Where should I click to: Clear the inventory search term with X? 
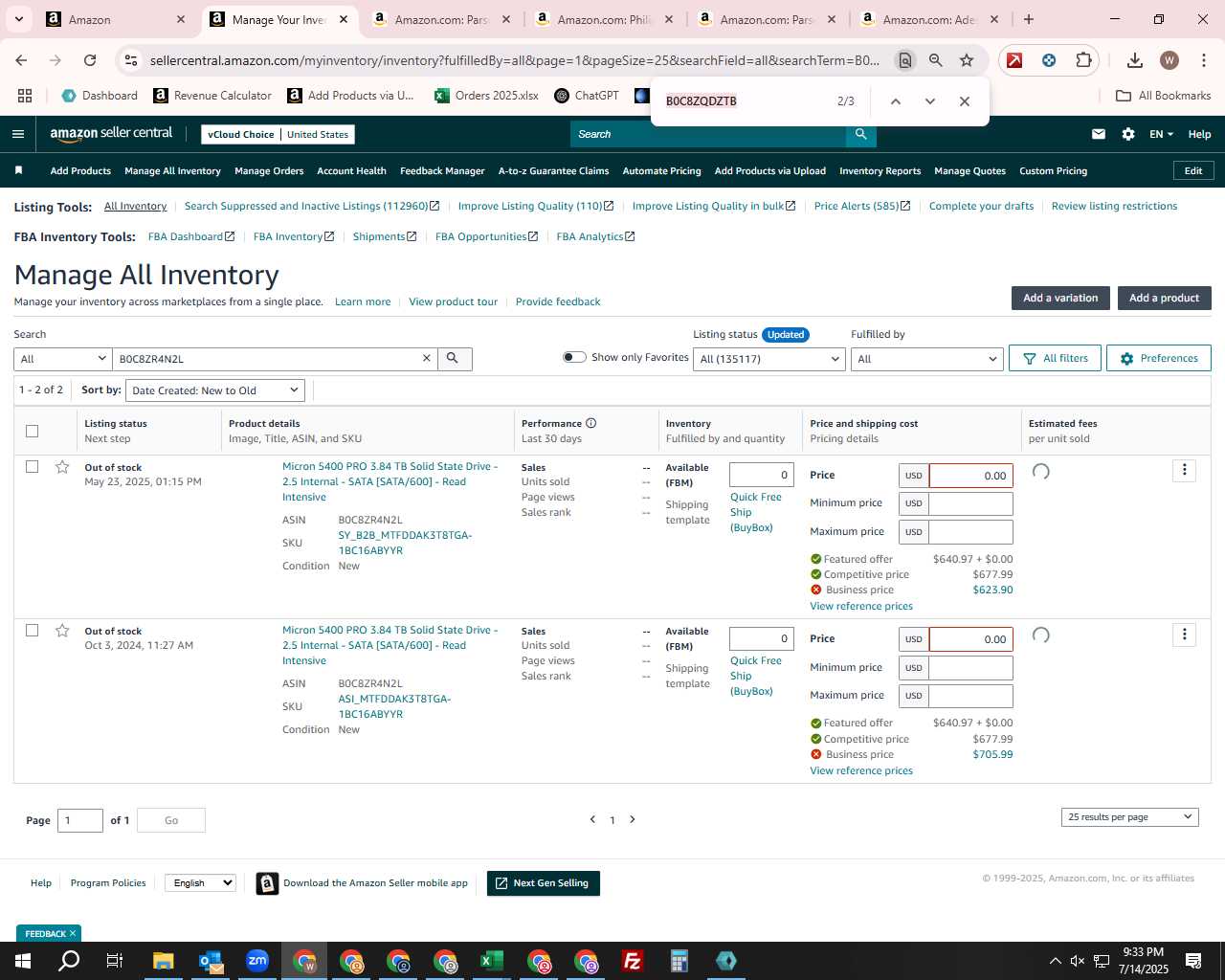coord(427,358)
